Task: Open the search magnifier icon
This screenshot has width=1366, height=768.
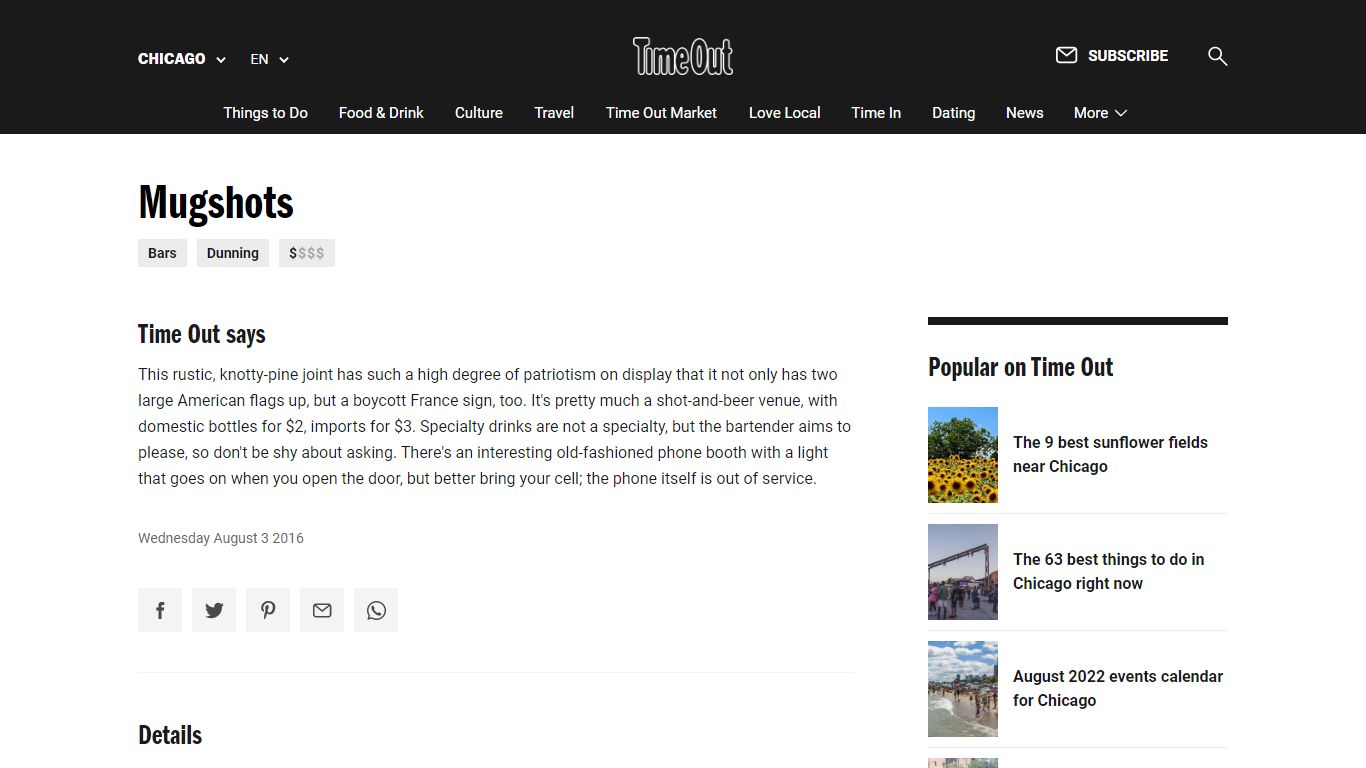Action: [x=1217, y=56]
